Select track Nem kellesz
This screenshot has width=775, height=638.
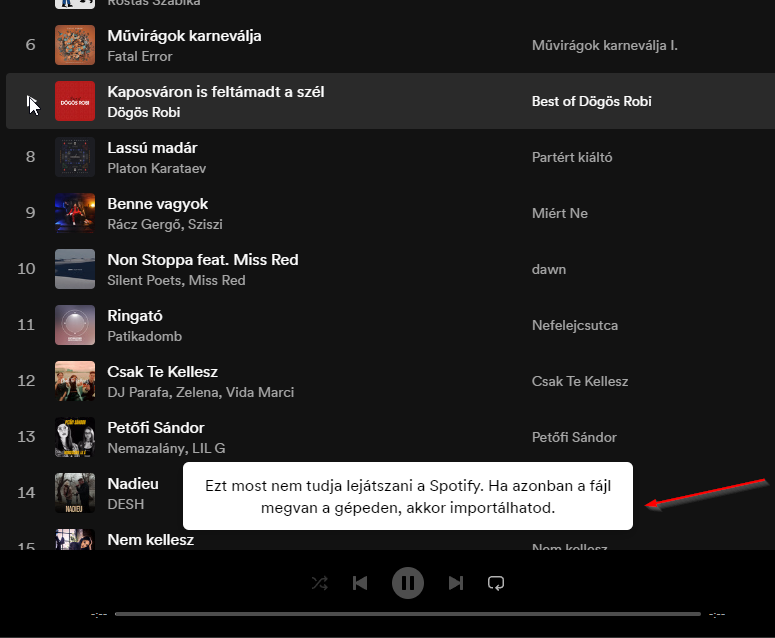pos(151,540)
